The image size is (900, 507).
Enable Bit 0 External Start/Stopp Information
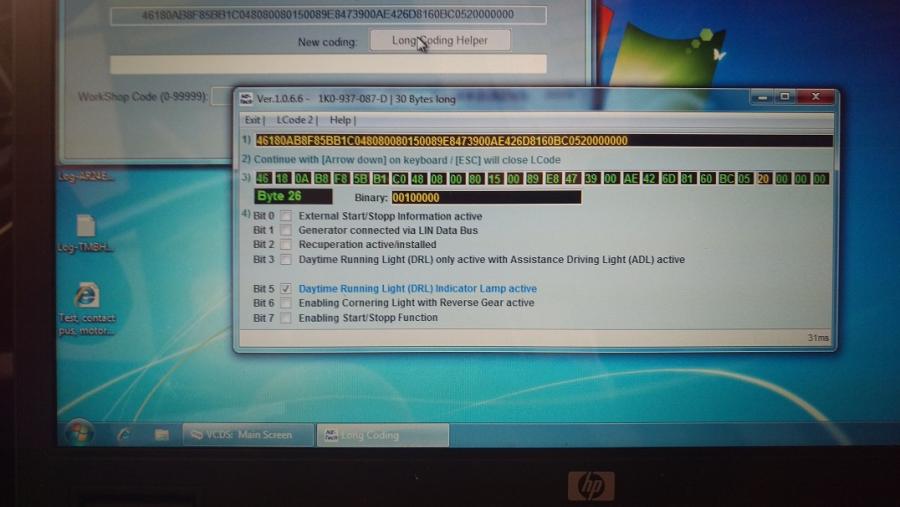(x=286, y=217)
